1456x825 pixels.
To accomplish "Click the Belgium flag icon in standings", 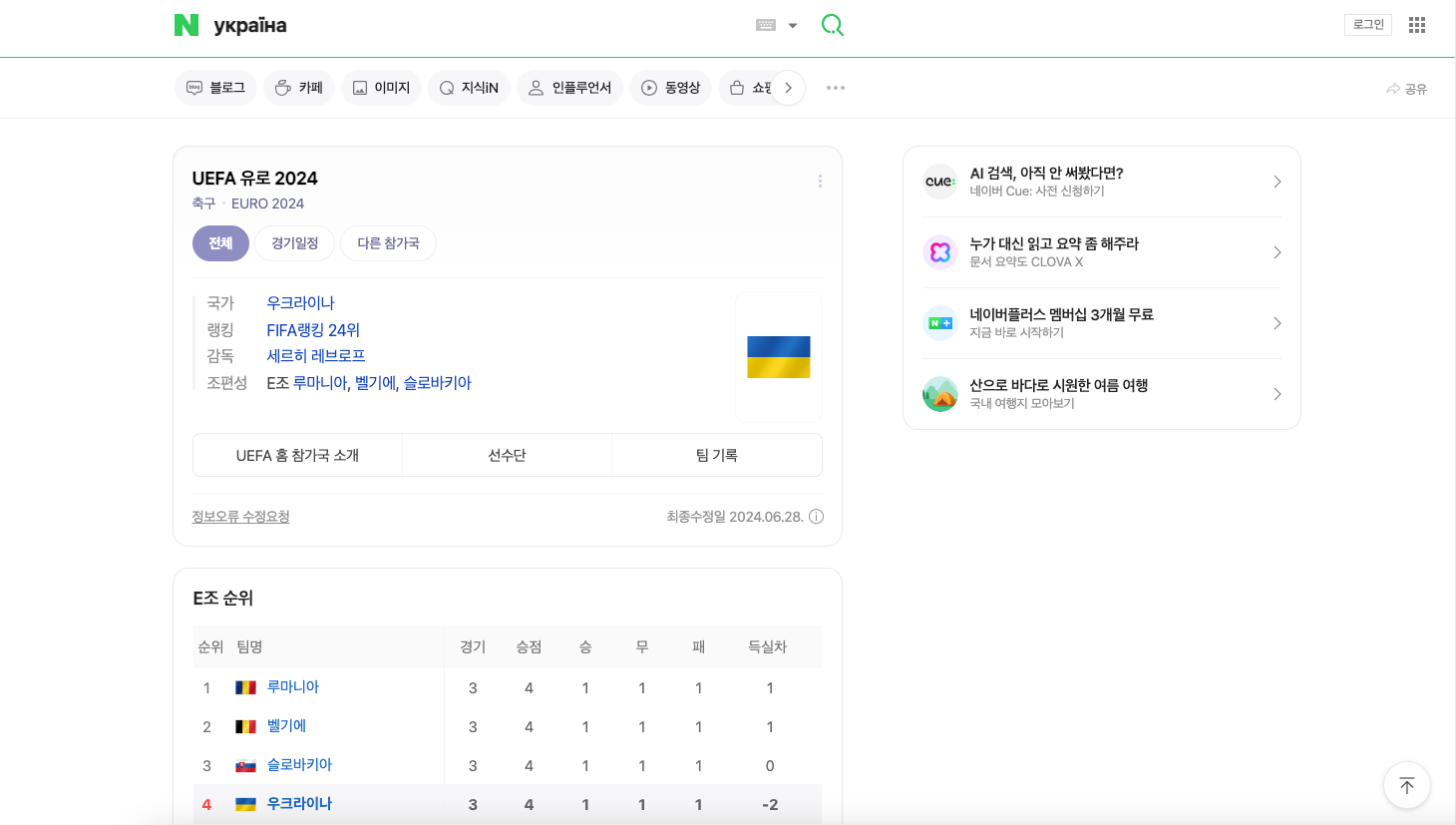I will click(245, 726).
